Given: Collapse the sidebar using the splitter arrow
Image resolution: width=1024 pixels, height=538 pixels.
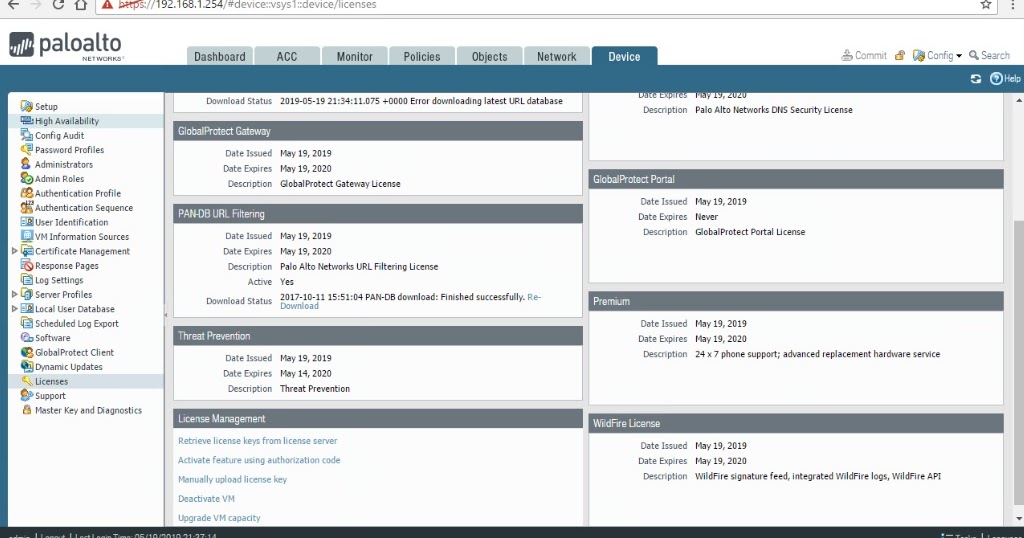Looking at the screenshot, I should click(166, 315).
